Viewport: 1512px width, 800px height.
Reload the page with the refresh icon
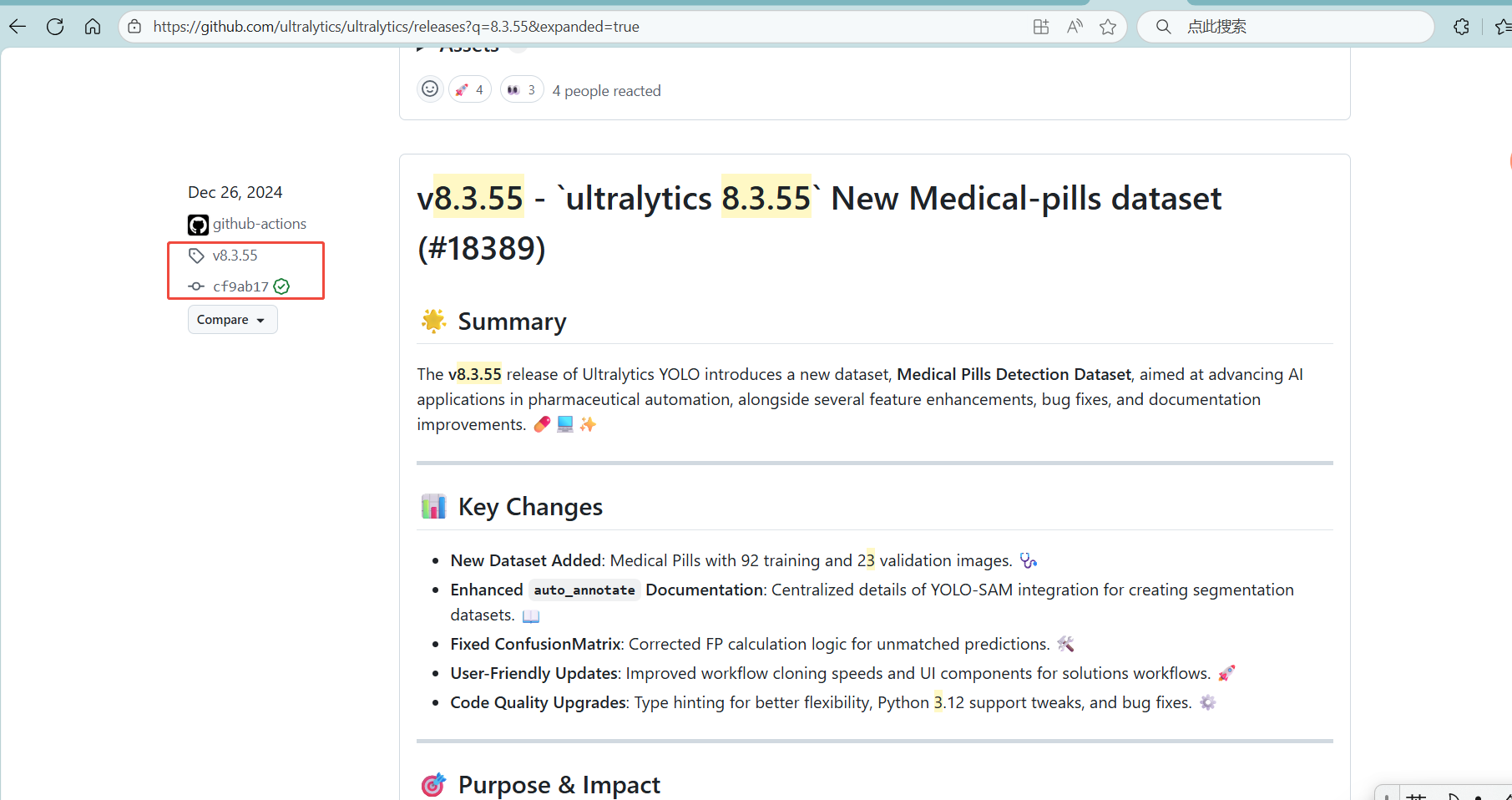pos(55,27)
